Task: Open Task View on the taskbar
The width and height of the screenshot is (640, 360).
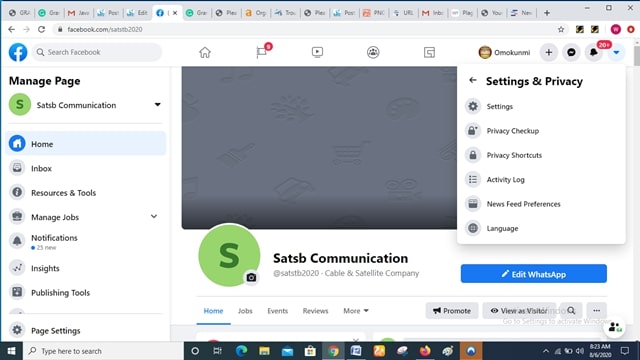Action: pyautogui.click(x=218, y=351)
